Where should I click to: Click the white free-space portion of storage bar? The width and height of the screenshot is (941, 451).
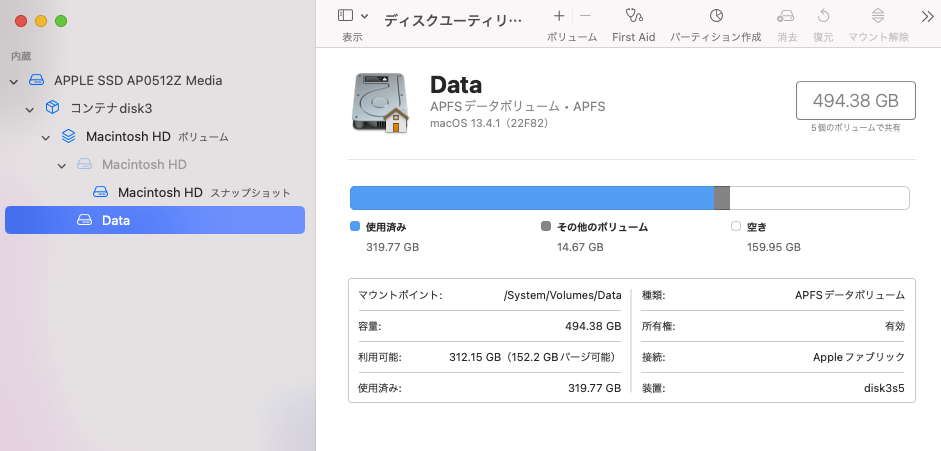819,198
